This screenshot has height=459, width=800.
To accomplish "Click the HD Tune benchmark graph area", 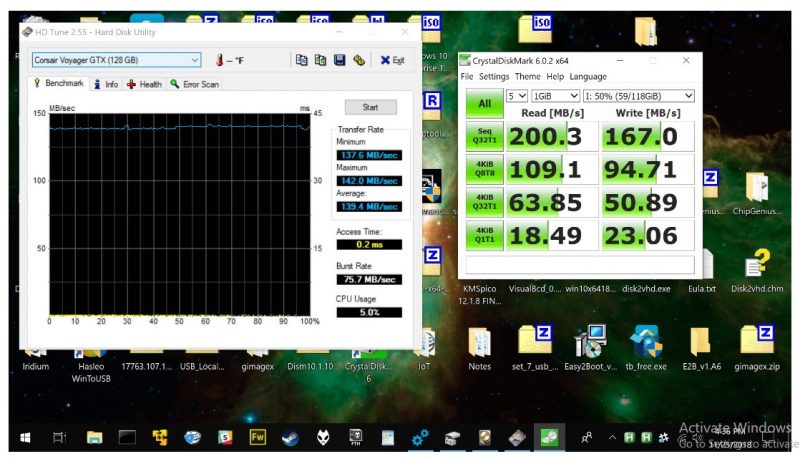I will (180, 214).
